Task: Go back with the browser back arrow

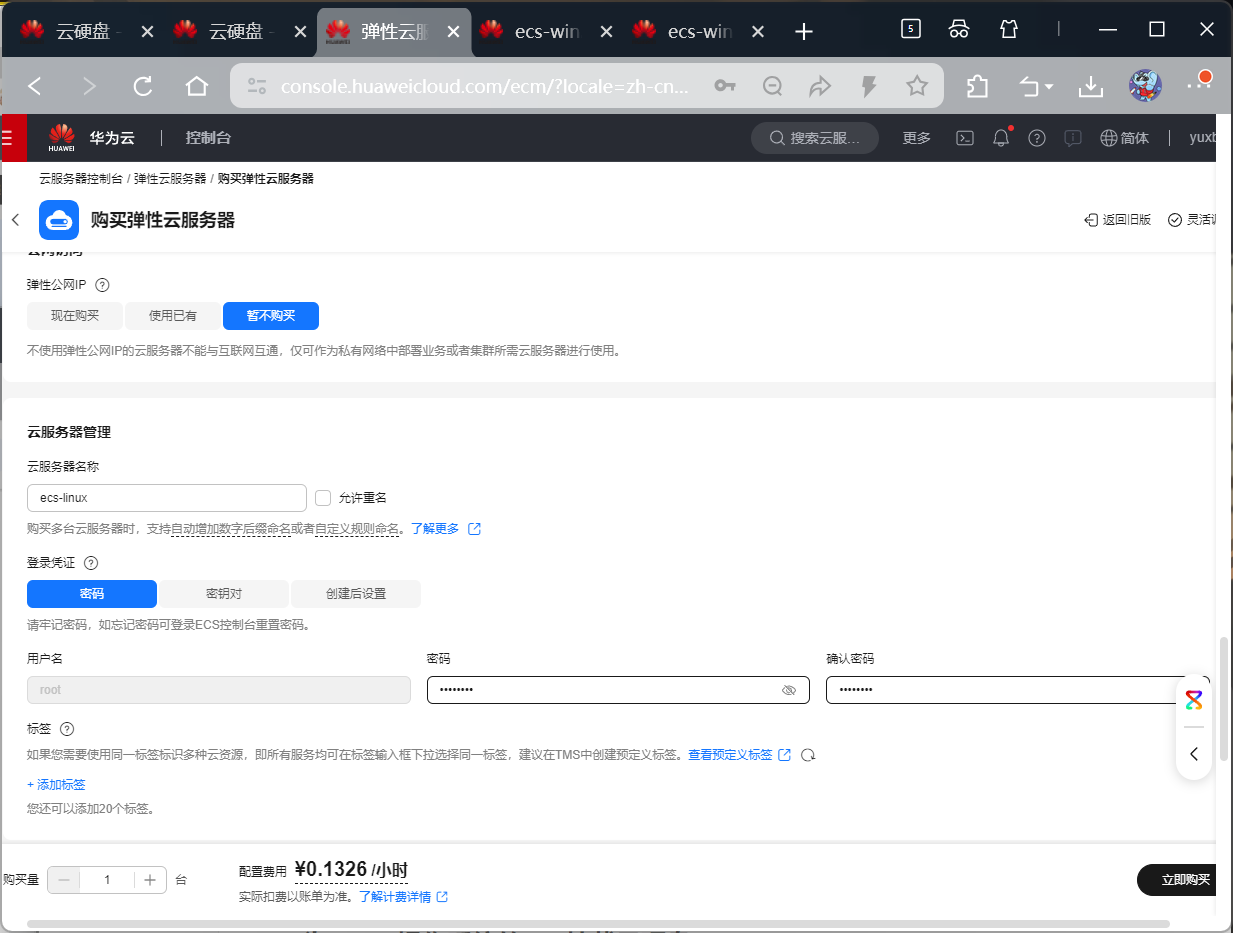Action: (35, 87)
